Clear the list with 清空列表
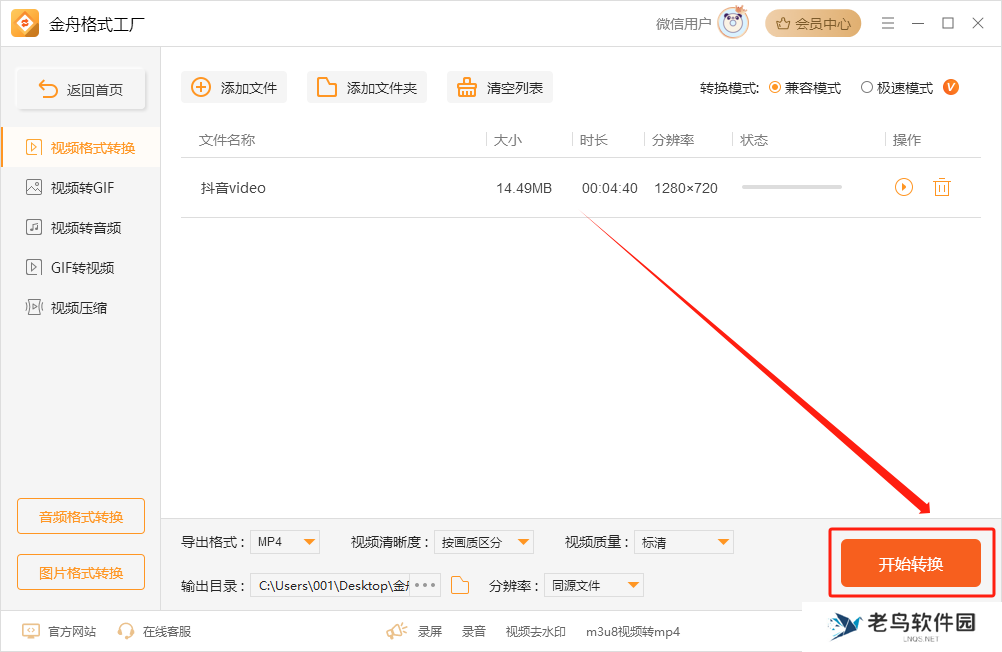 coord(500,88)
